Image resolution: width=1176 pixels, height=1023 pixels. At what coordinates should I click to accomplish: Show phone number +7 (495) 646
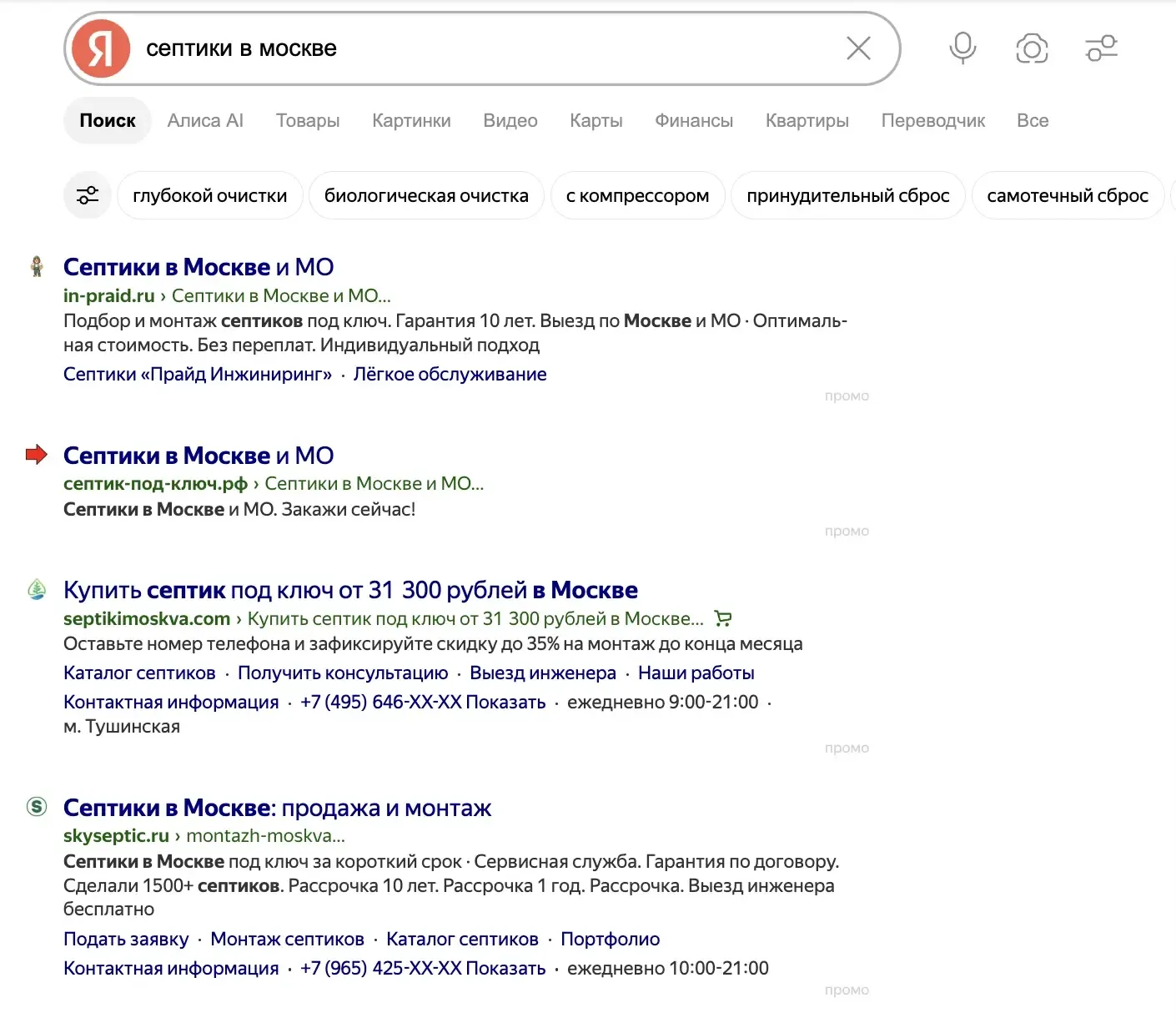coord(423,702)
